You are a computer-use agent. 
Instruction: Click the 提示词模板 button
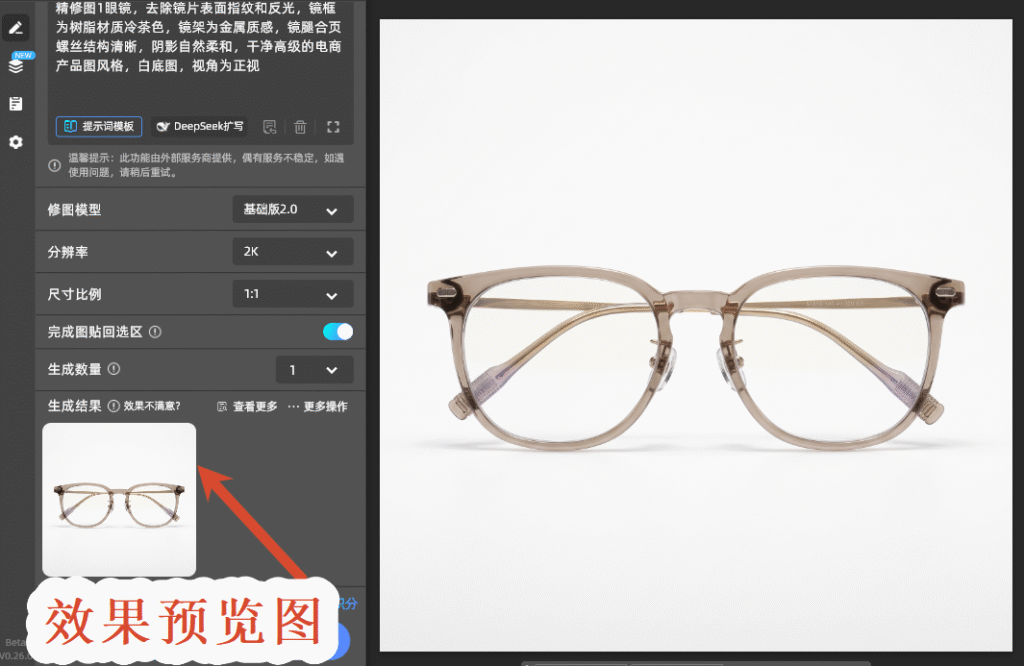(99, 126)
